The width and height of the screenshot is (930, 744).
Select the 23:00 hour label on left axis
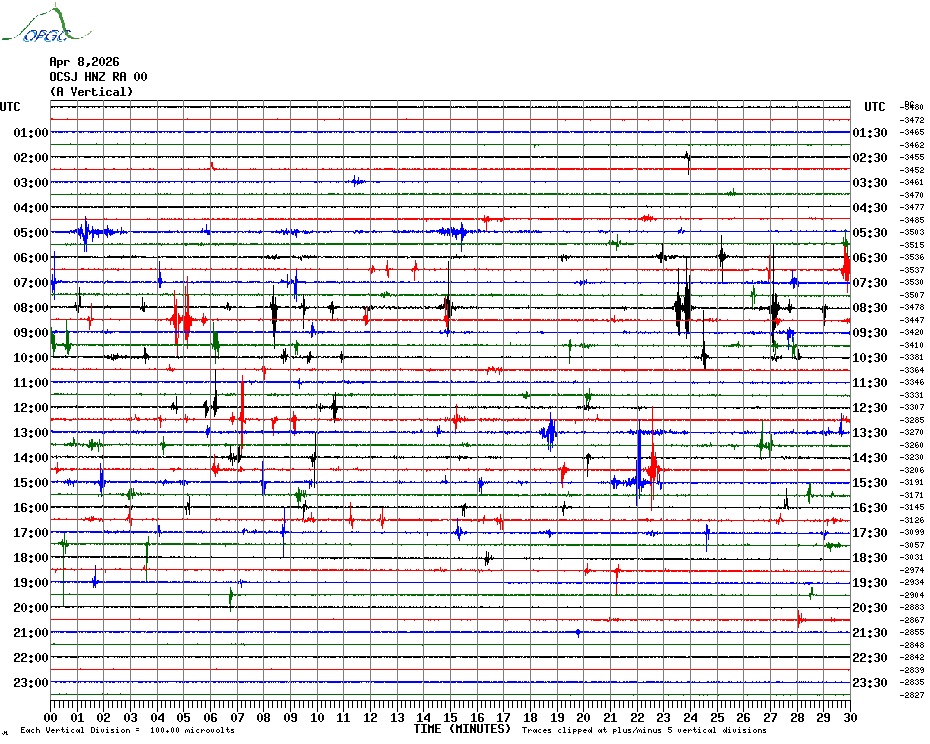pos(31,683)
